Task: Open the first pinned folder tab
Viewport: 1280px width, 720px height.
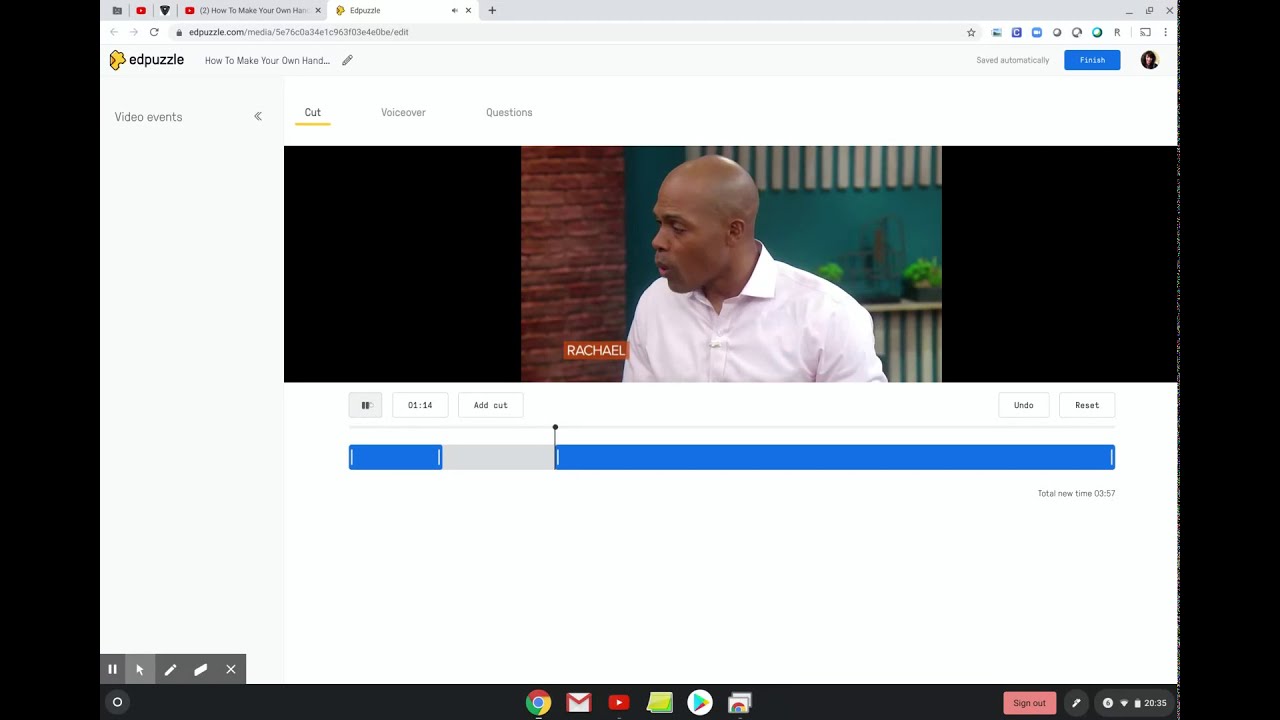Action: 117,11
